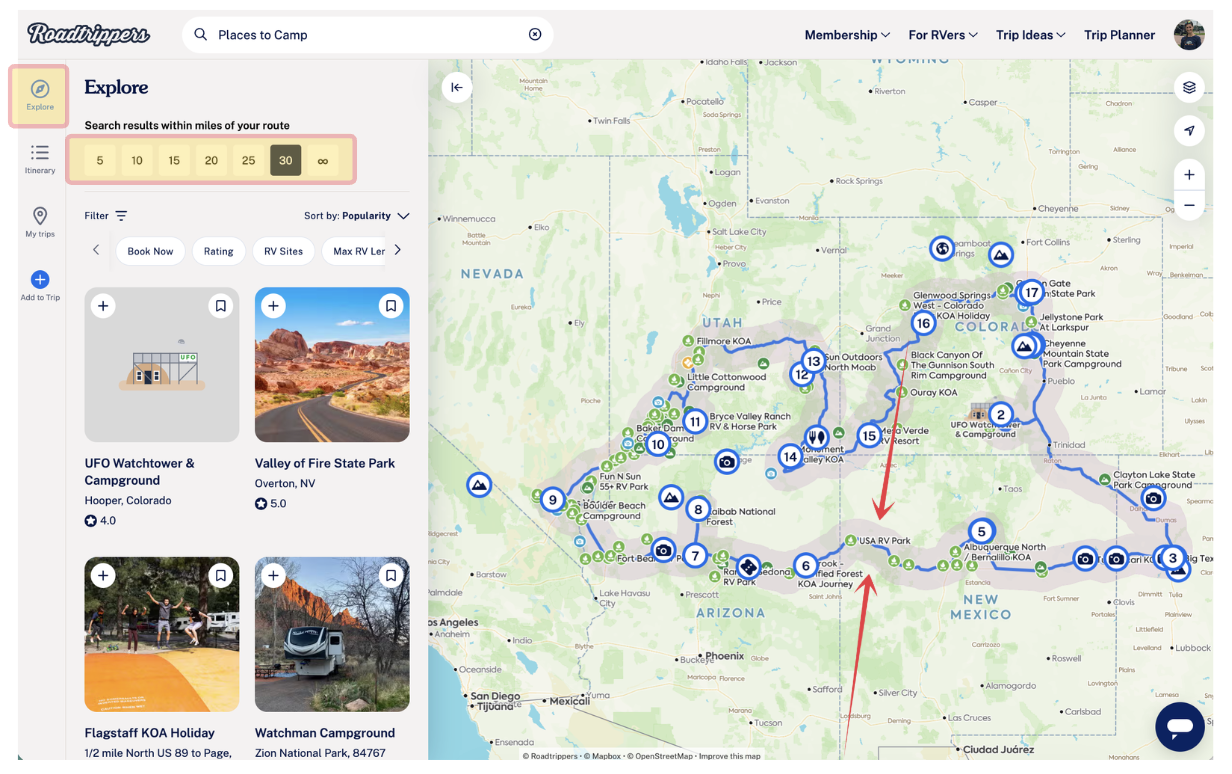The image size is (1232, 774).
Task: Expand the Membership dropdown
Action: pyautogui.click(x=846, y=34)
